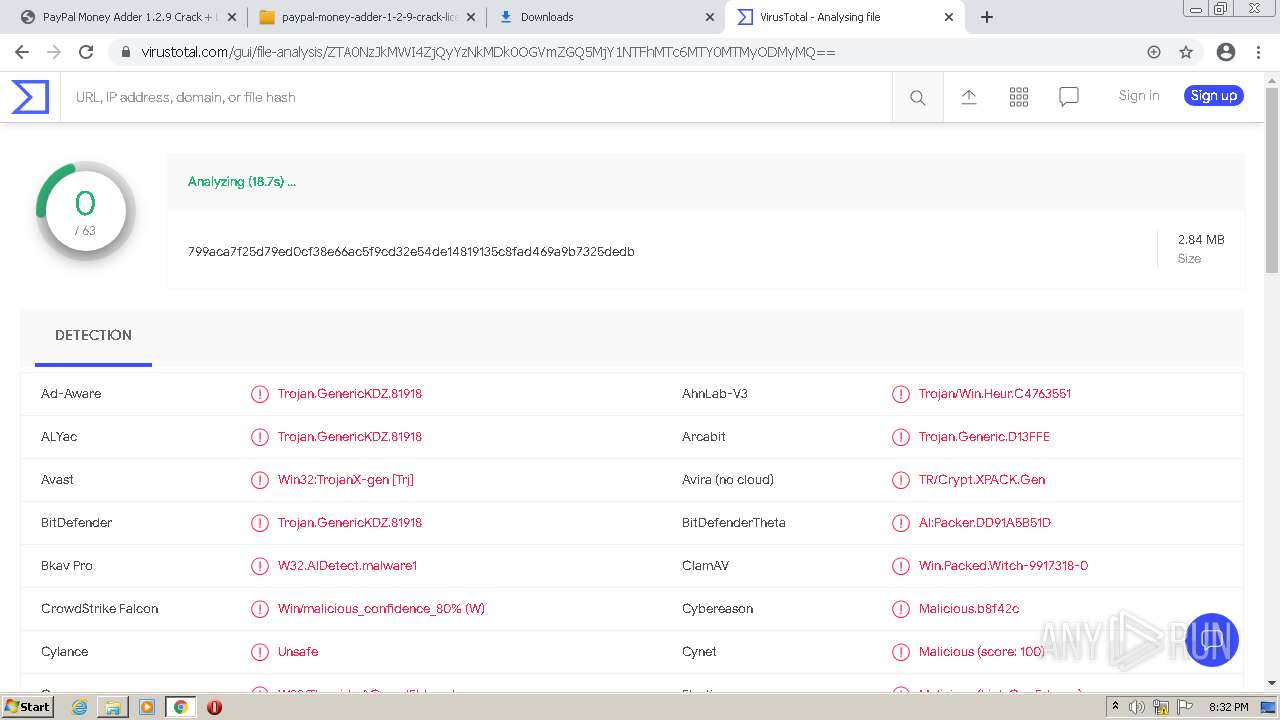This screenshot has width=1280, height=720.
Task: Click Chrome forward arrow
Action: point(54,52)
